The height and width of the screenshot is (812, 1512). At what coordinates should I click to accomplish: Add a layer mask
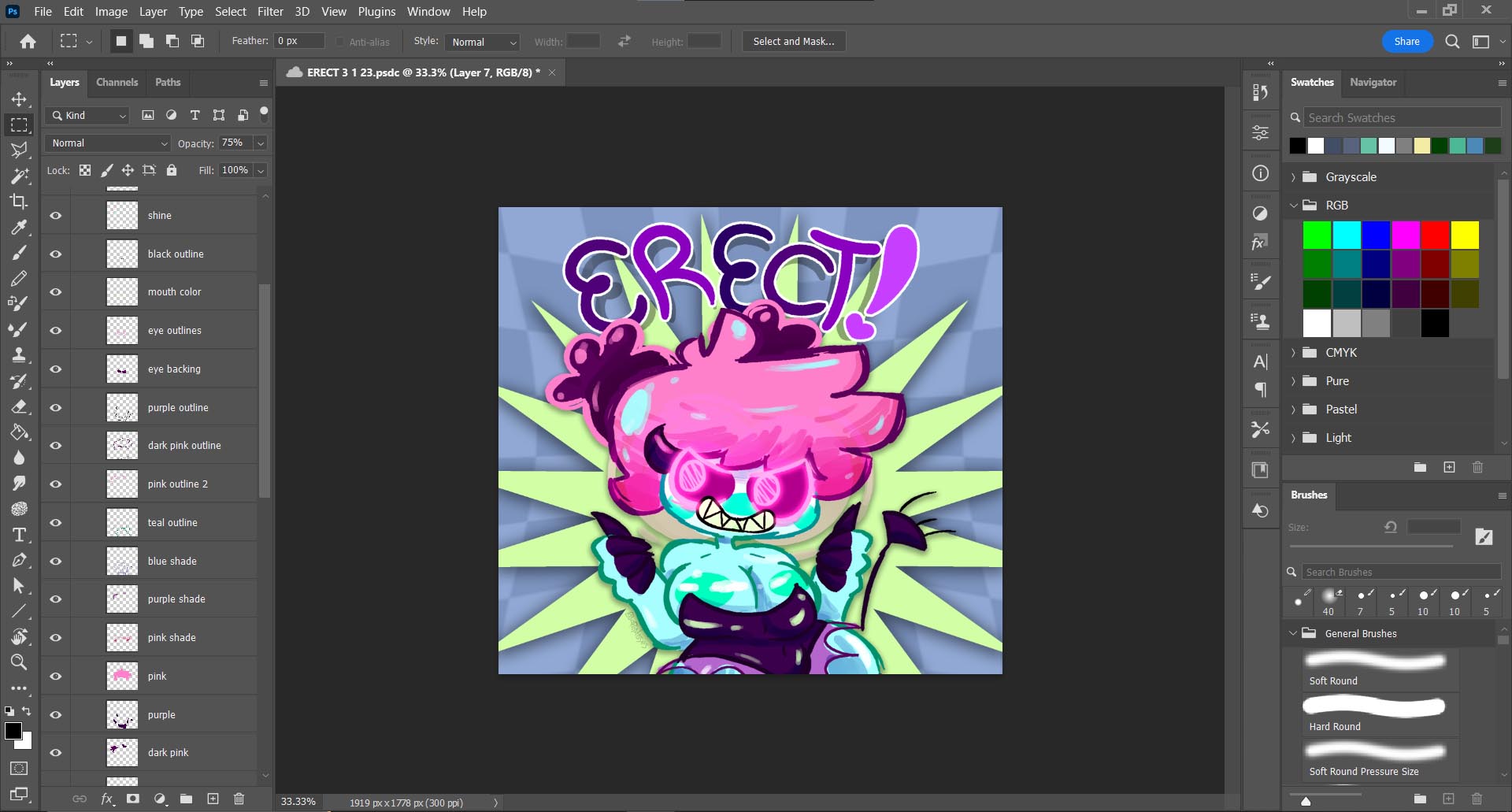[x=133, y=799]
